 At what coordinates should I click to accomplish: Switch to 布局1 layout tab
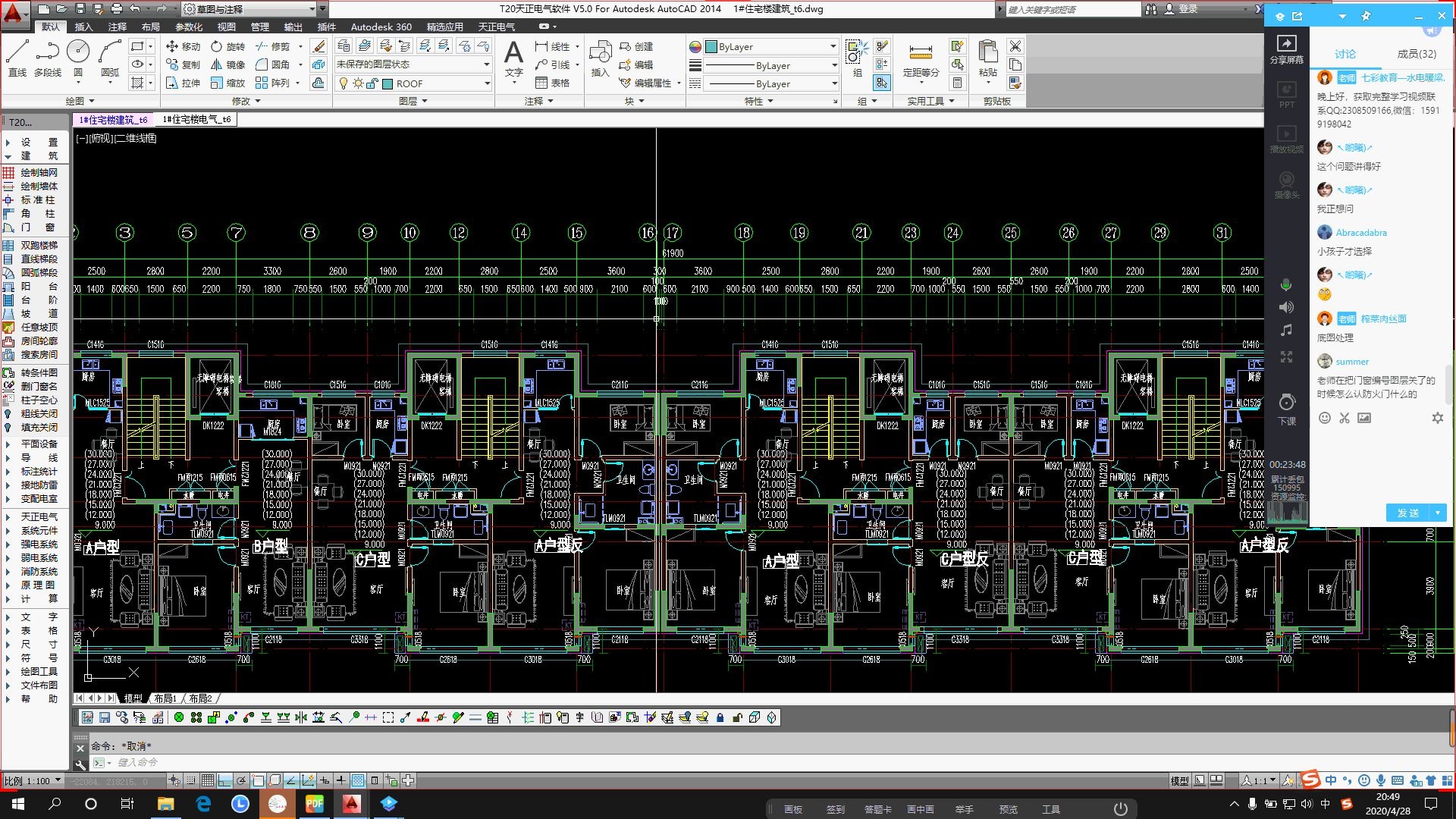pos(165,698)
